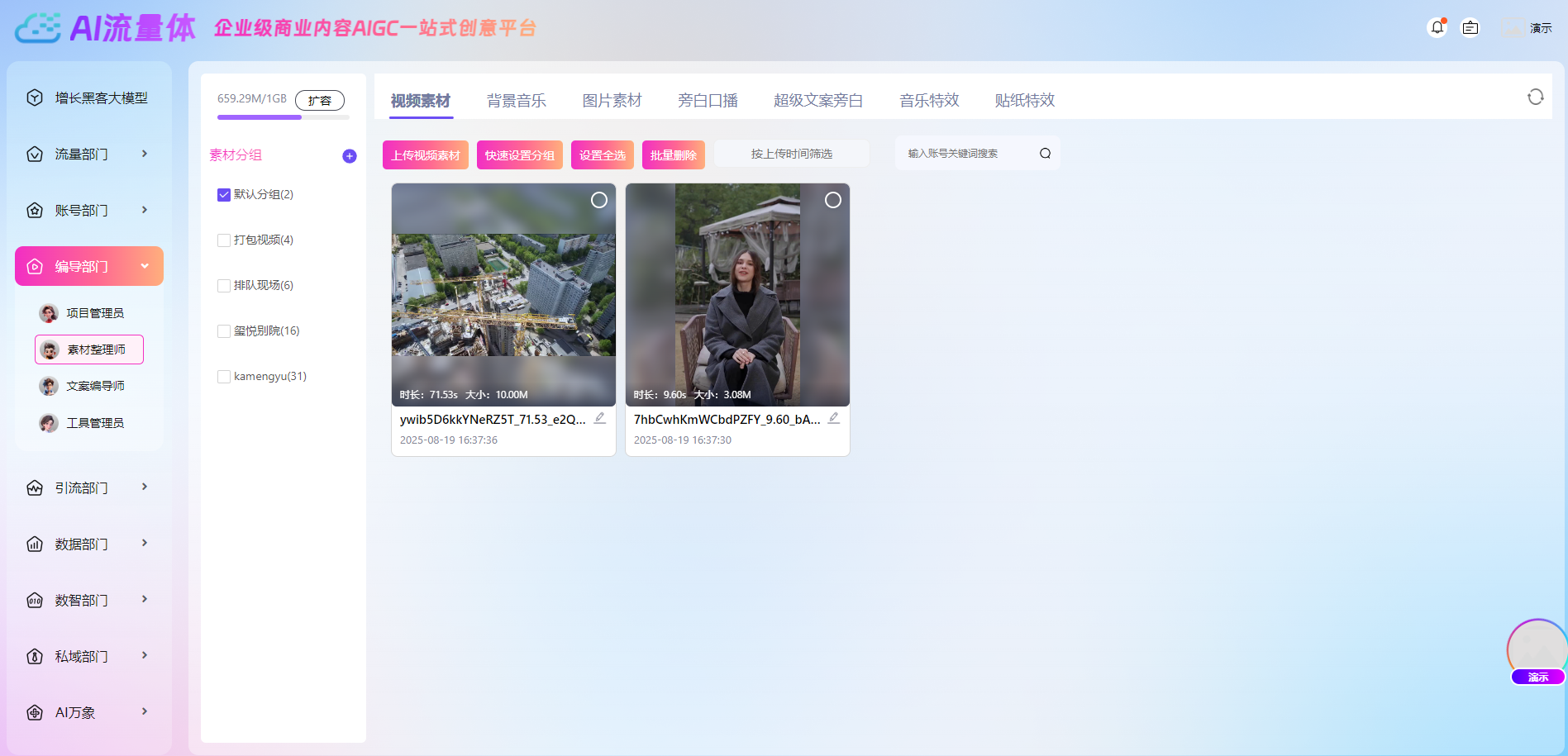Select the 增长黑客大模型 sidebar icon

(x=34, y=97)
